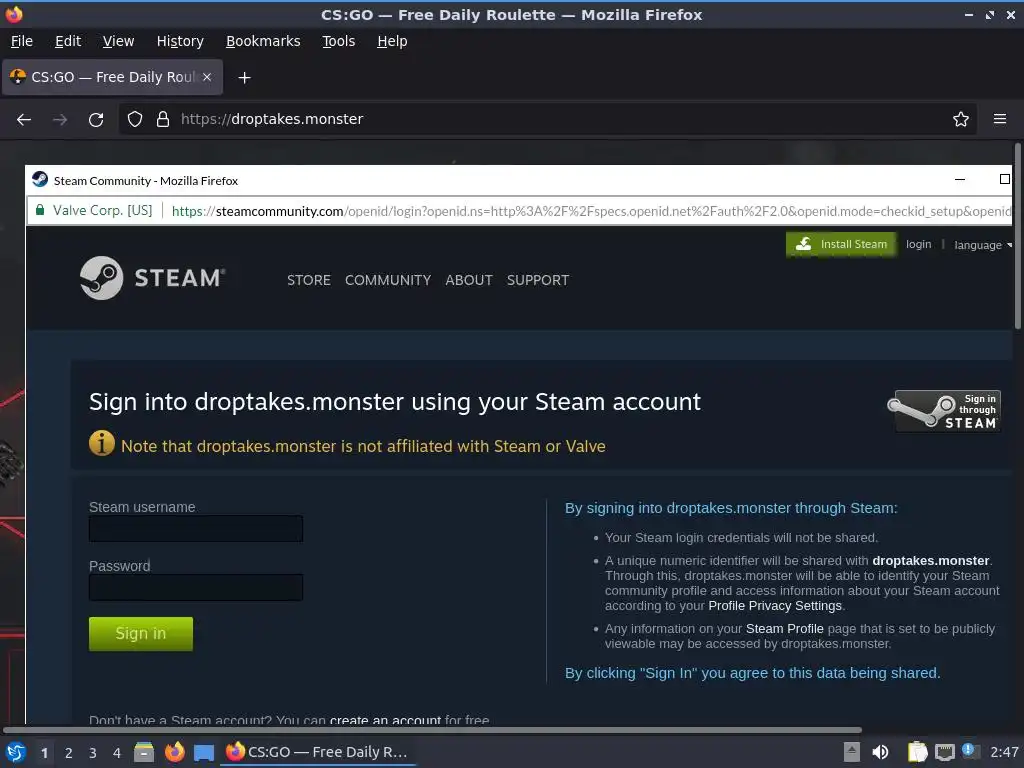
Task: Click the CS:GO Firefox taskbar window button
Action: click(x=317, y=752)
